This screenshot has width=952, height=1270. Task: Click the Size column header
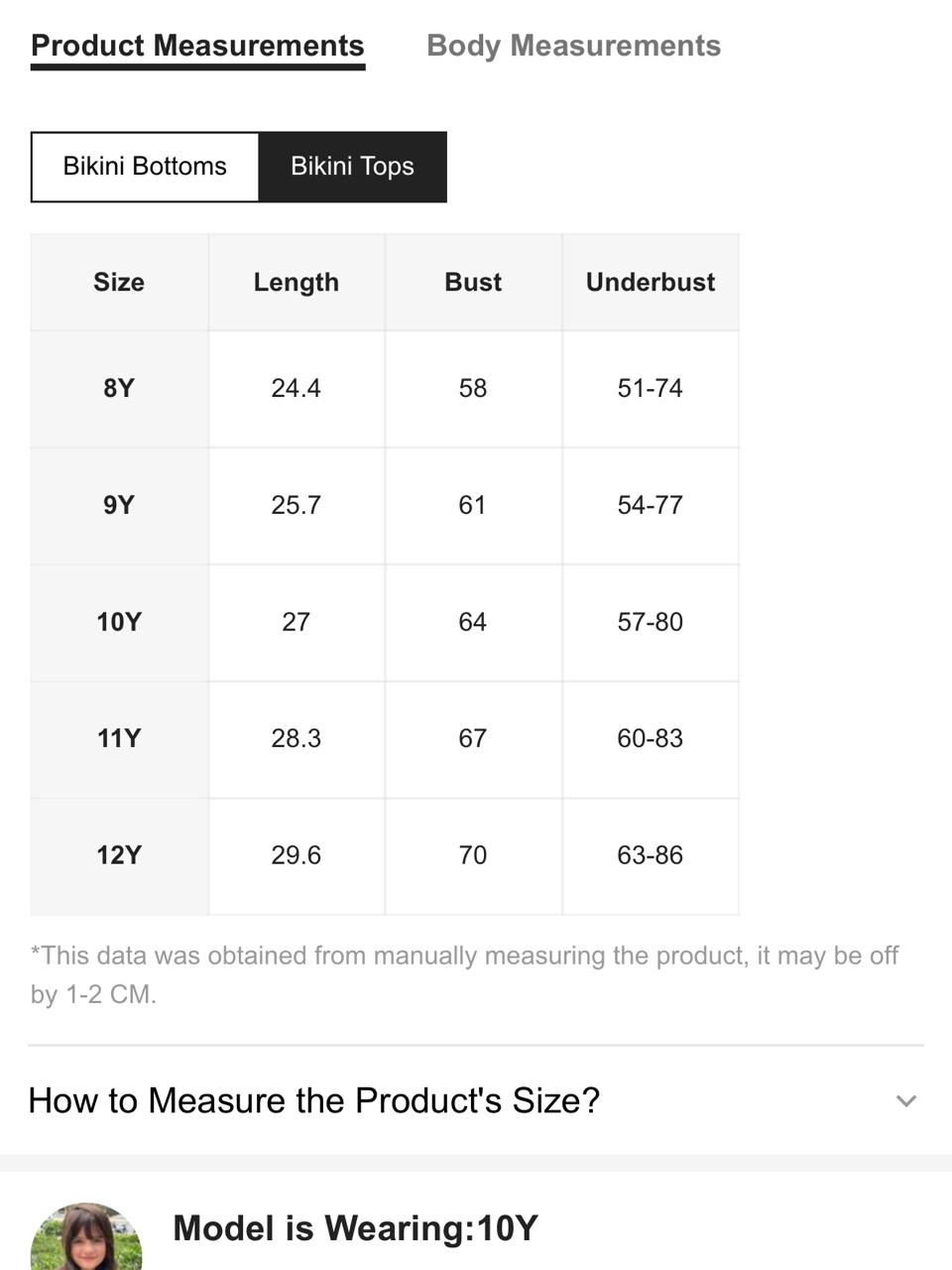coord(119,282)
